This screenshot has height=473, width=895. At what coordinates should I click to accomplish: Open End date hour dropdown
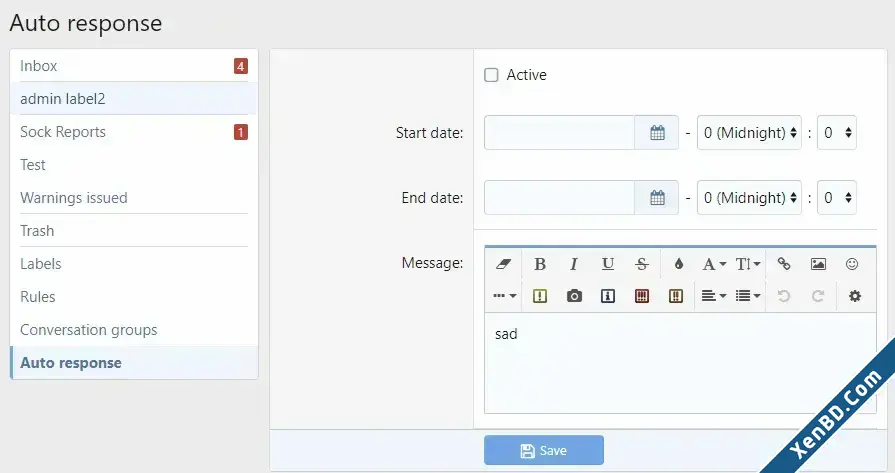tap(749, 198)
